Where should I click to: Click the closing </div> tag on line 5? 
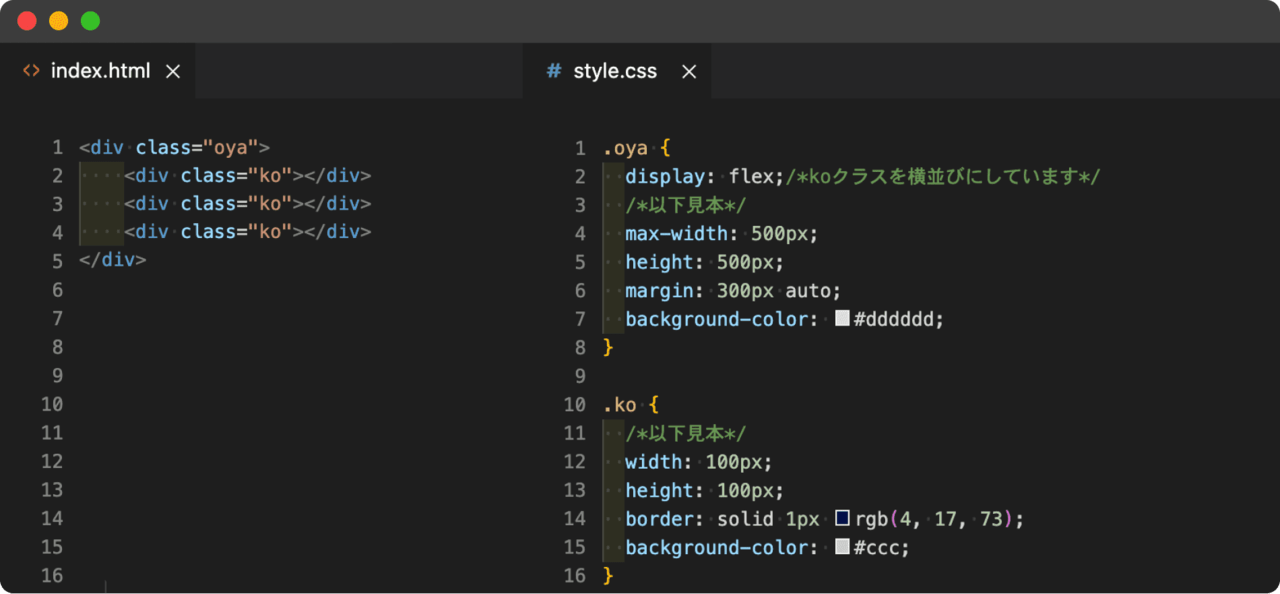tap(112, 260)
